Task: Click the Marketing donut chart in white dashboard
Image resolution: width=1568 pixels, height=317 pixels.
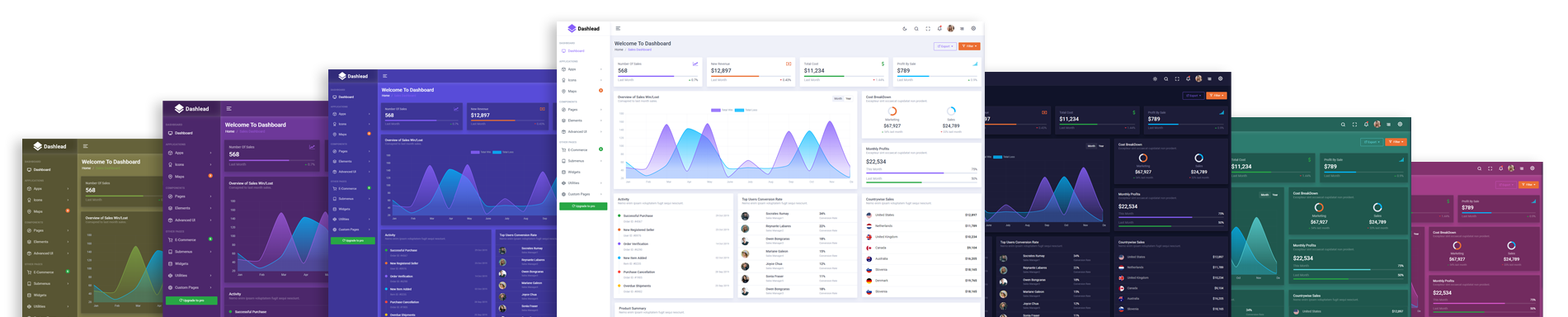Action: (x=892, y=111)
